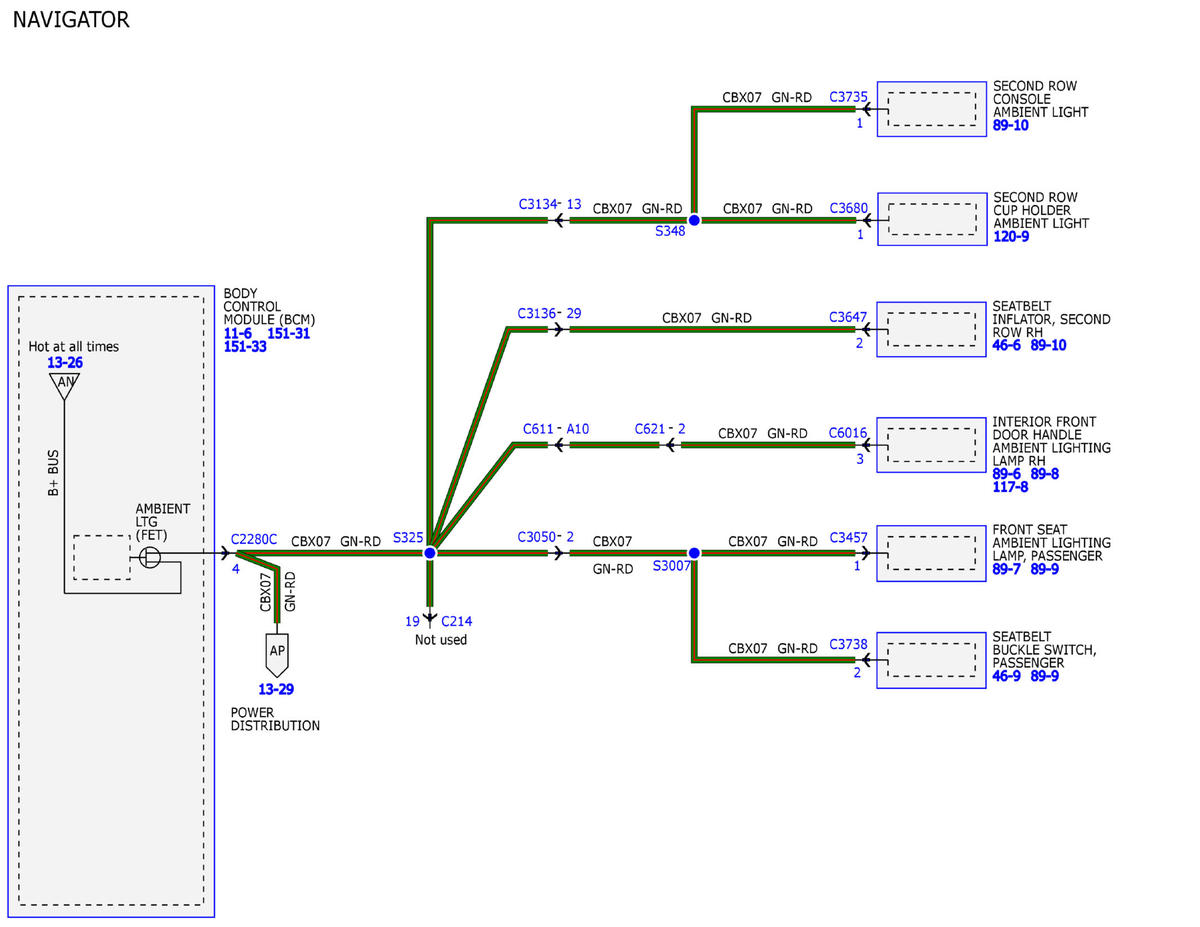Select connector label C611 - A10
This screenshot has height=927, width=1200.
click(556, 429)
